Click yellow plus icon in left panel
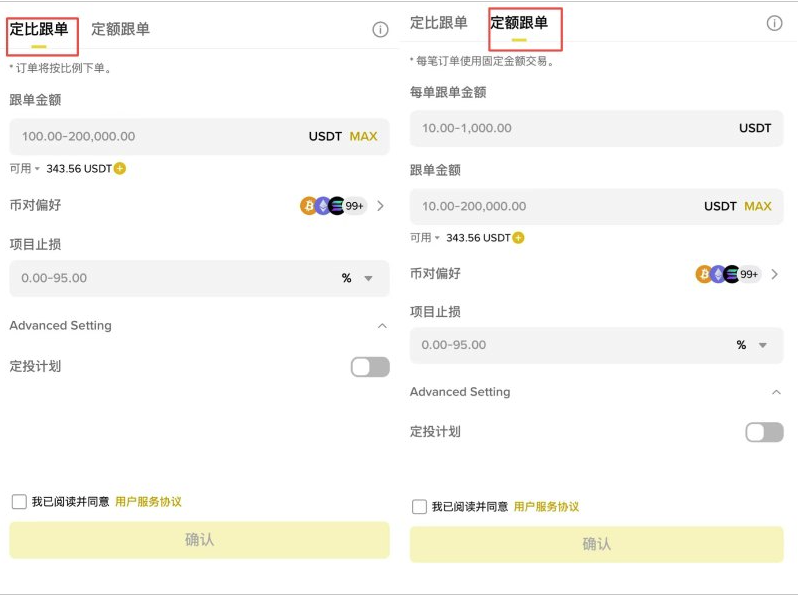This screenshot has width=798, height=595. coord(120,169)
